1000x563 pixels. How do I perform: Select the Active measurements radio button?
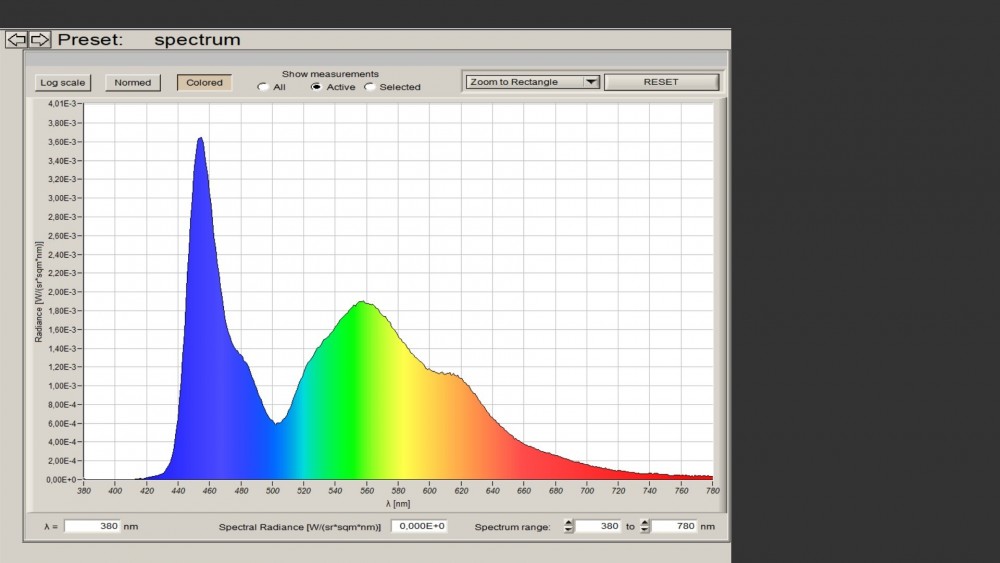click(316, 87)
